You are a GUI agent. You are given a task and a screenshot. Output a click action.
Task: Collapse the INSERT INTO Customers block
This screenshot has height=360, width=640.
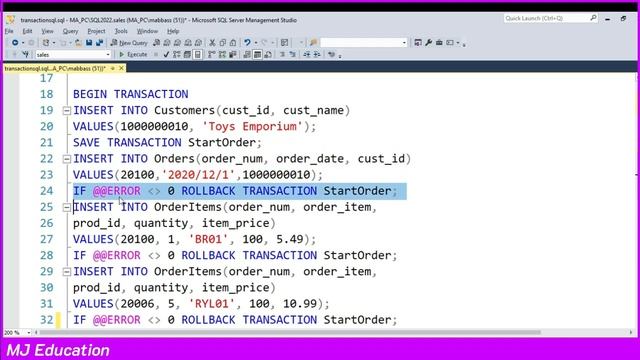click(67, 111)
